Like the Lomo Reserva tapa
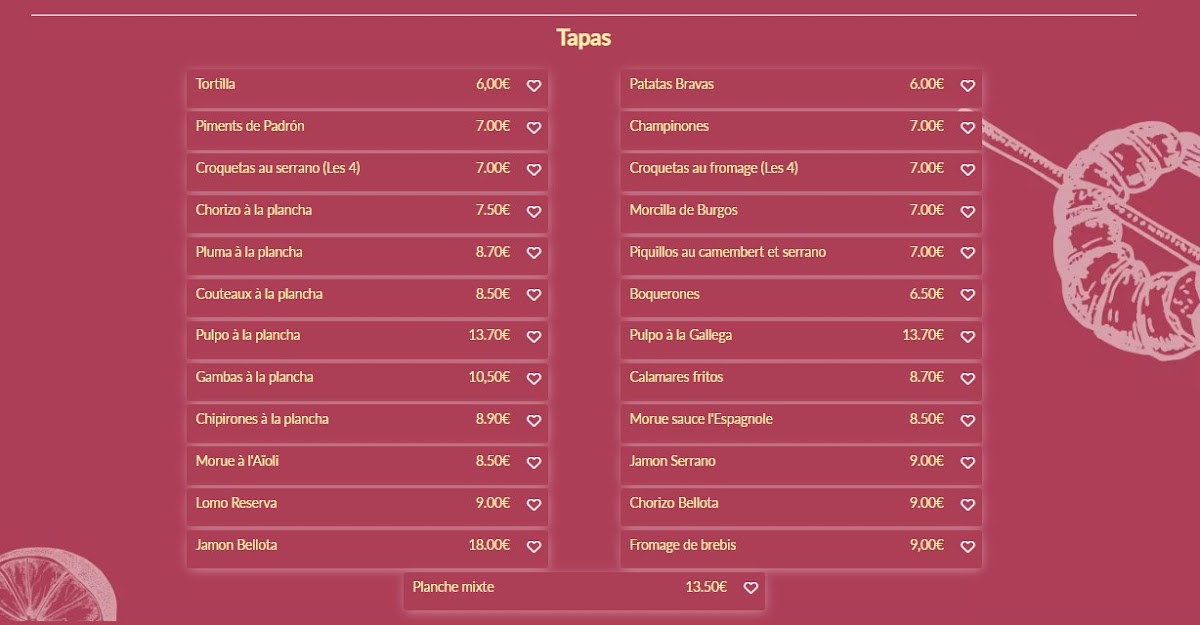This screenshot has height=625, width=1200. (534, 505)
